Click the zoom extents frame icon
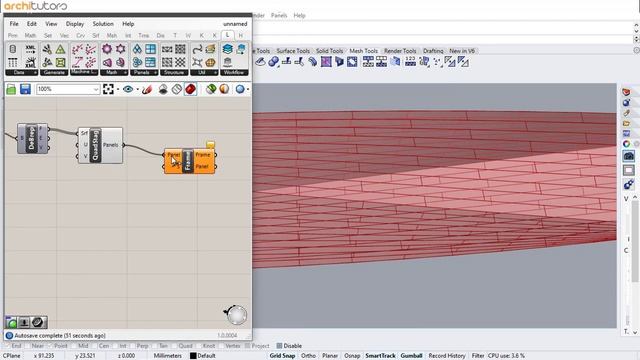The height and width of the screenshot is (360, 640). [108, 89]
